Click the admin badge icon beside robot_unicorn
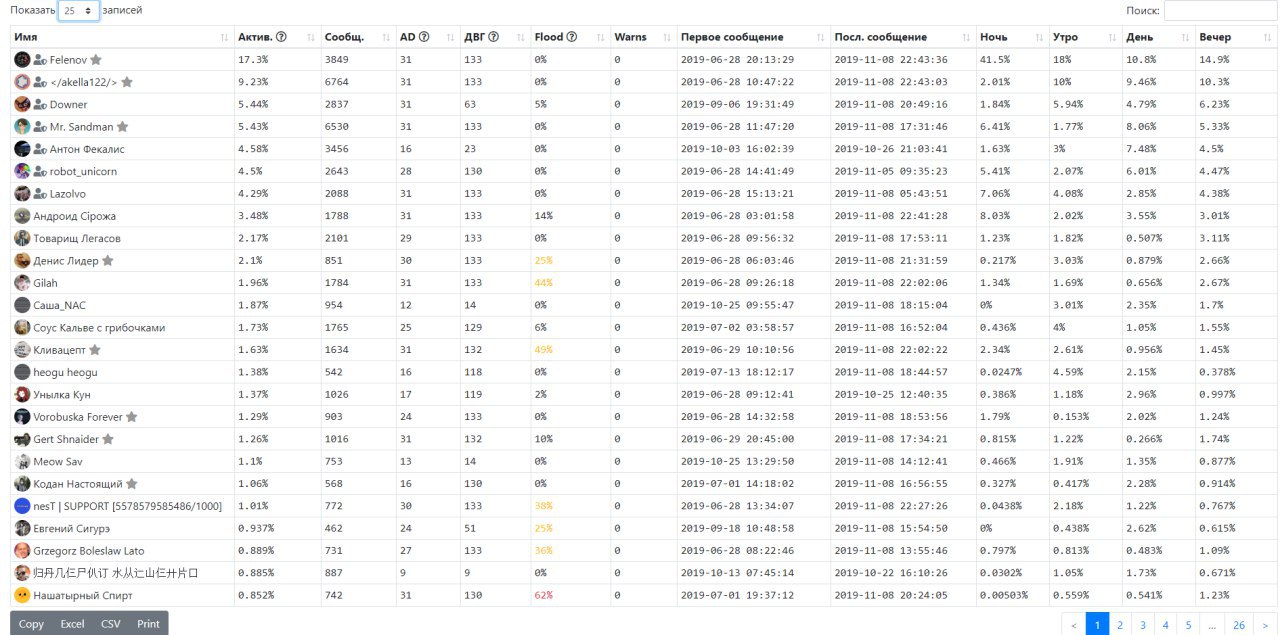 [40, 171]
